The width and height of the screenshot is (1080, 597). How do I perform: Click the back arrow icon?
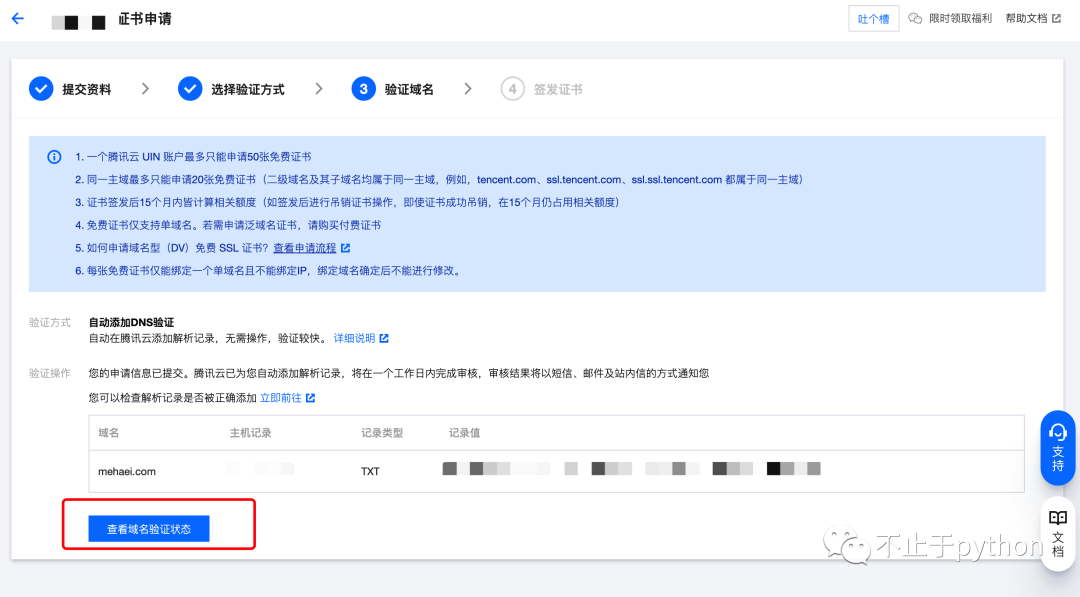pyautogui.click(x=17, y=19)
